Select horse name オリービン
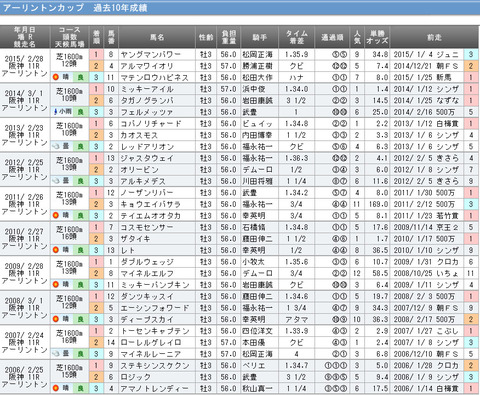 click(139, 170)
